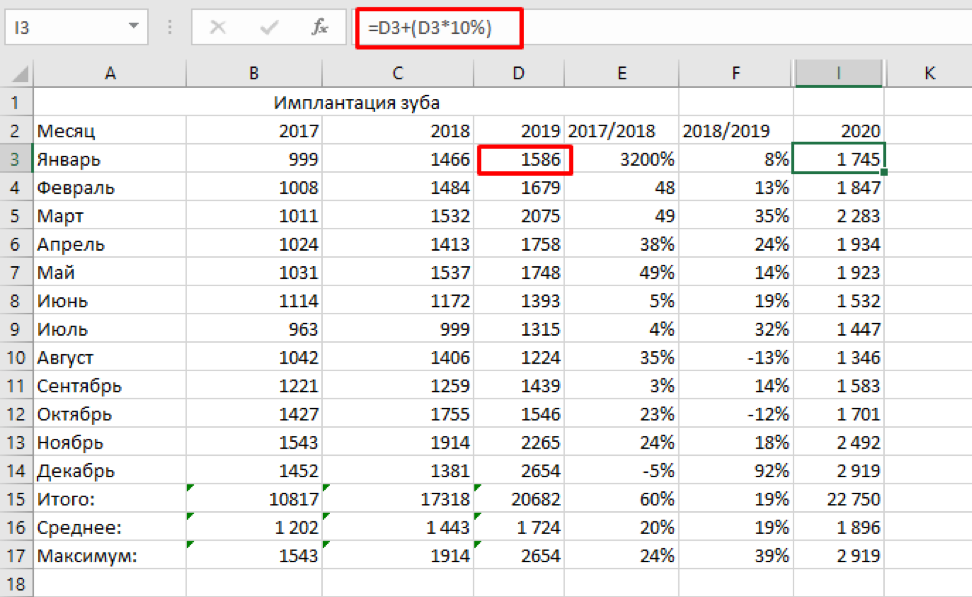Click the 'Ноябрь' month cell

point(110,443)
